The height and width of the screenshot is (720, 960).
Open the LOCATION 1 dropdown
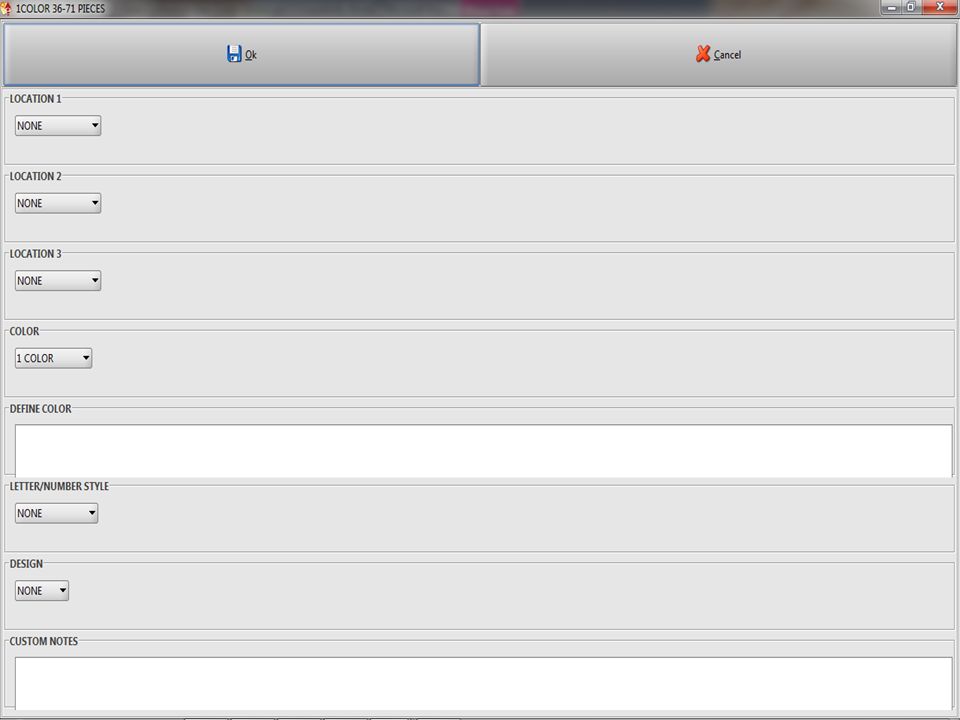click(58, 126)
